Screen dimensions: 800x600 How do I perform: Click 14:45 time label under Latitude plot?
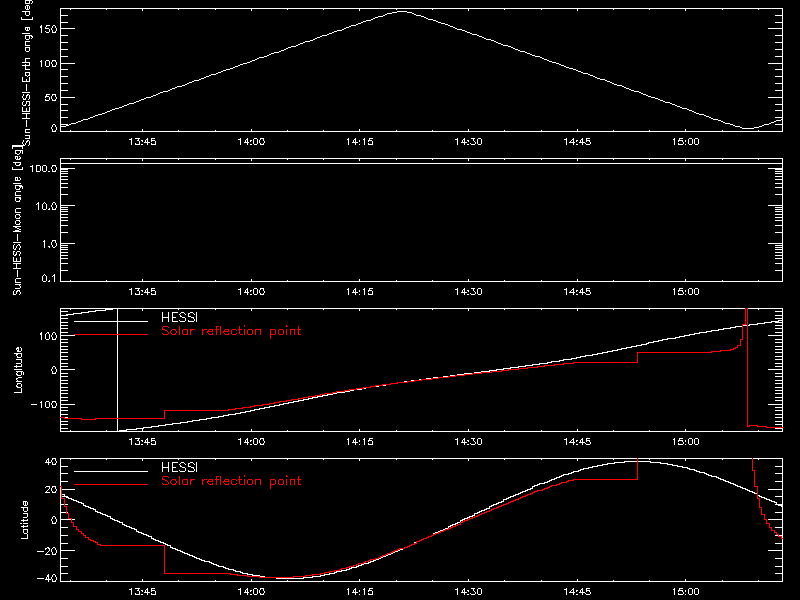(577, 592)
